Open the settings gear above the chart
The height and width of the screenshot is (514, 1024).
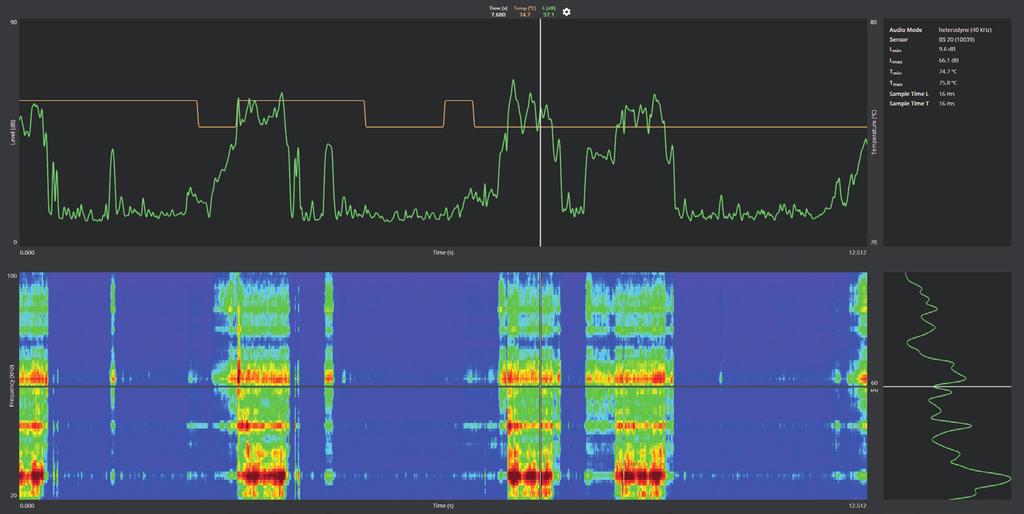tap(566, 12)
